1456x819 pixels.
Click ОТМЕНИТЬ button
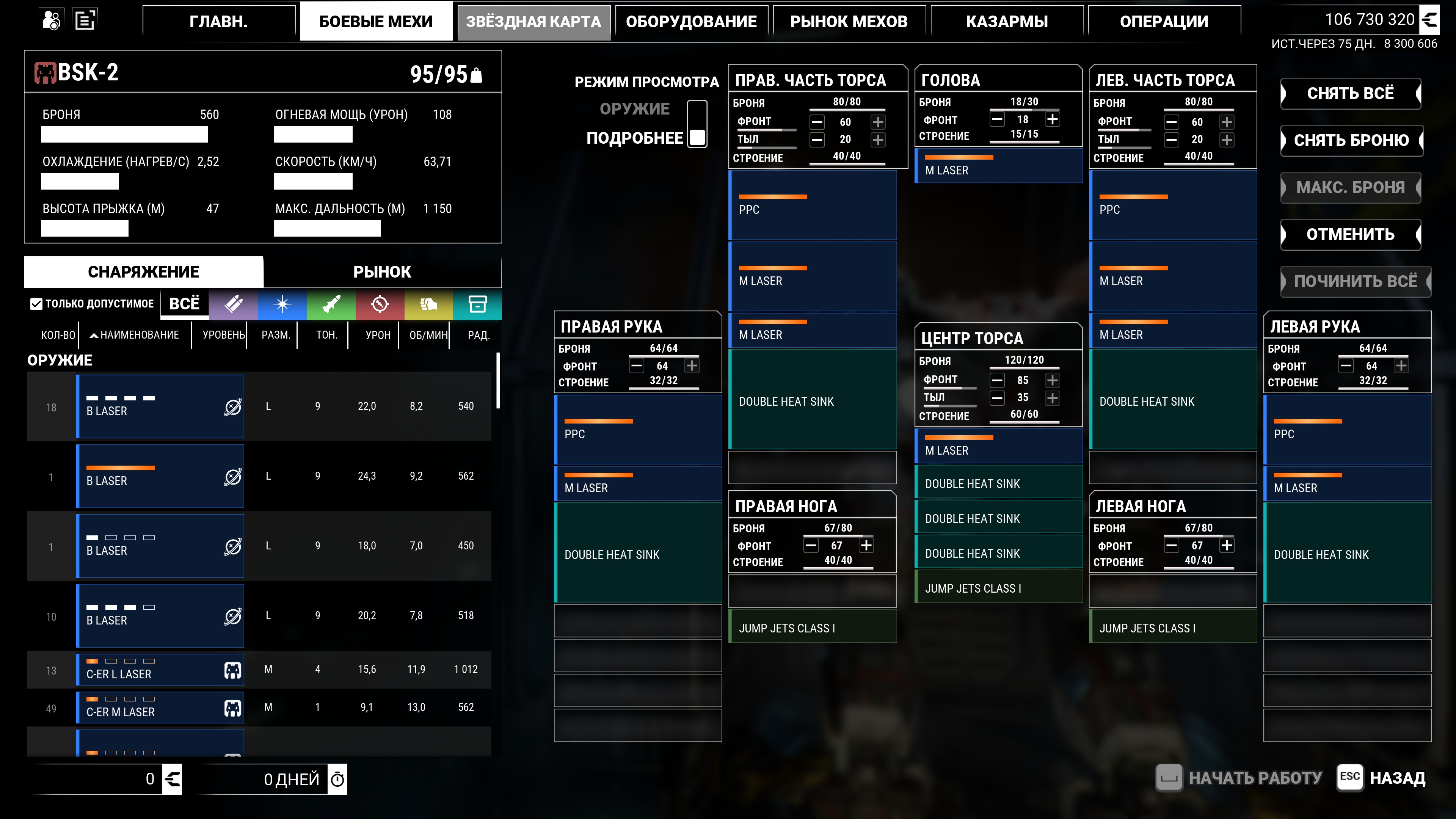pyautogui.click(x=1350, y=234)
